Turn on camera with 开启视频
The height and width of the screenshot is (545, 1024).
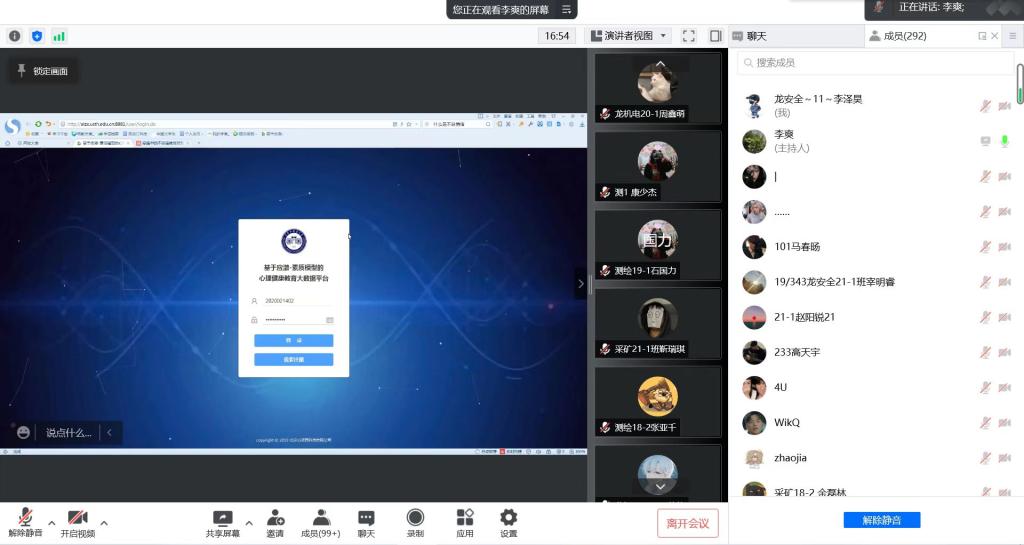point(77,522)
